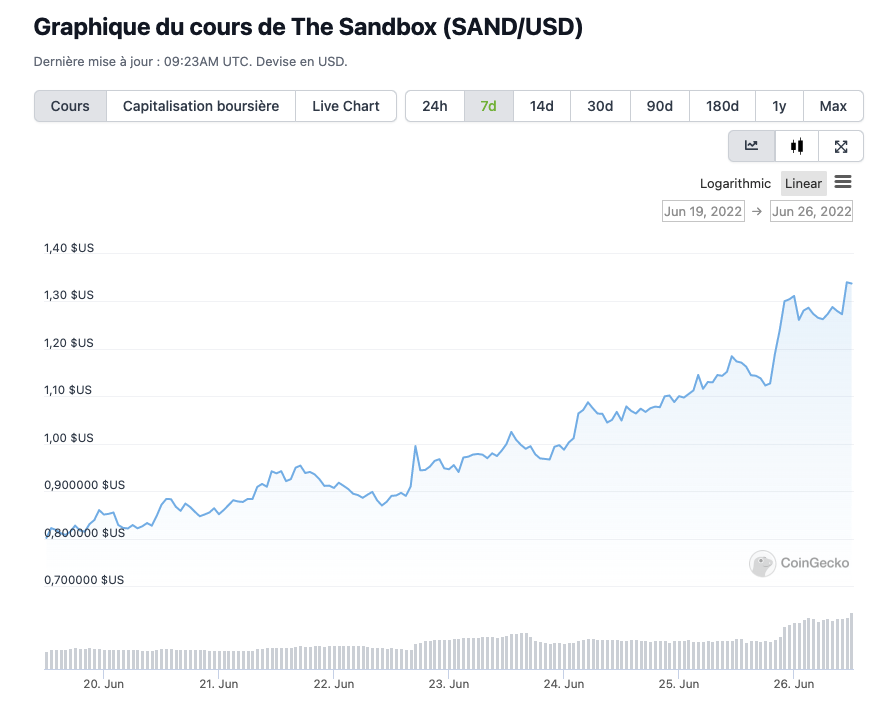Switch chart to 90d range

(660, 106)
